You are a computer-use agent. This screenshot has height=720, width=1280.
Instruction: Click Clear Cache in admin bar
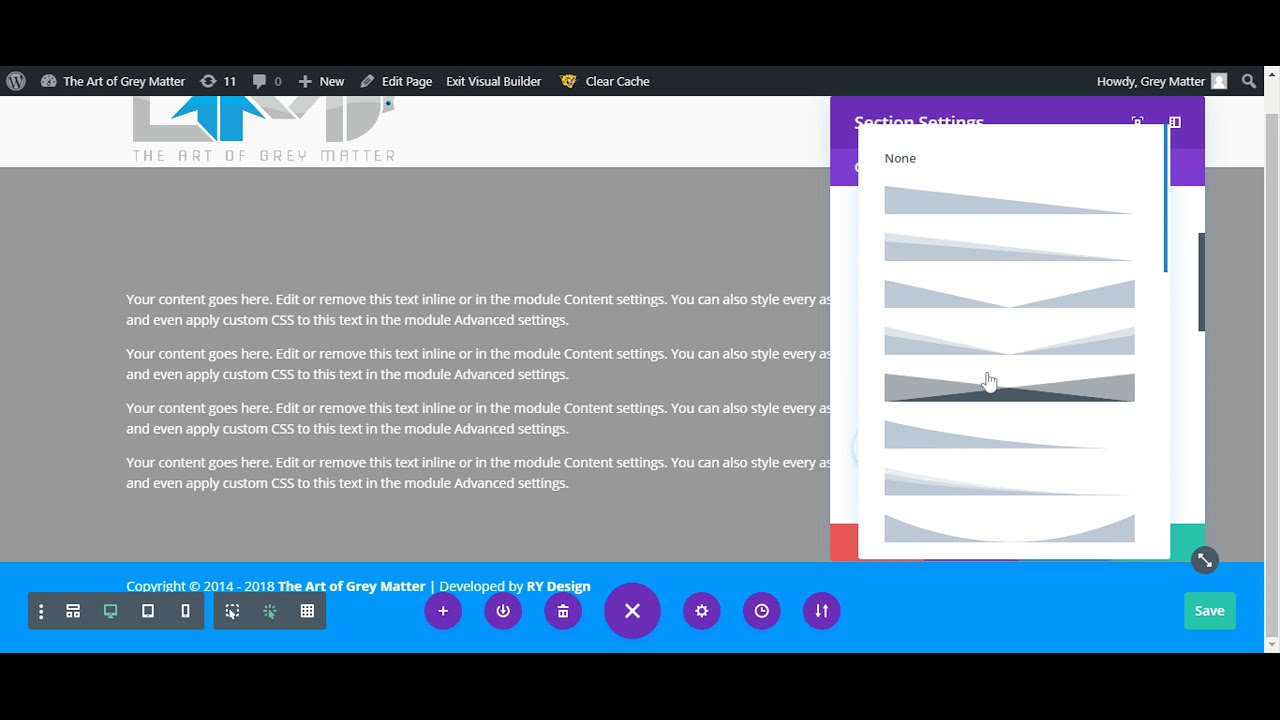pos(605,81)
